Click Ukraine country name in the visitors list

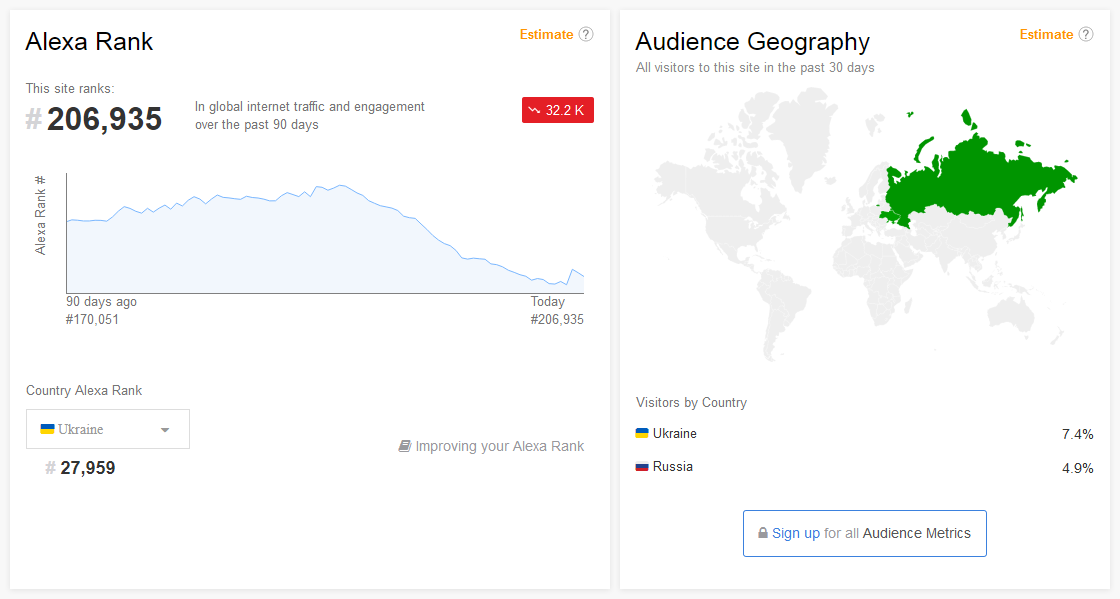[675, 434]
